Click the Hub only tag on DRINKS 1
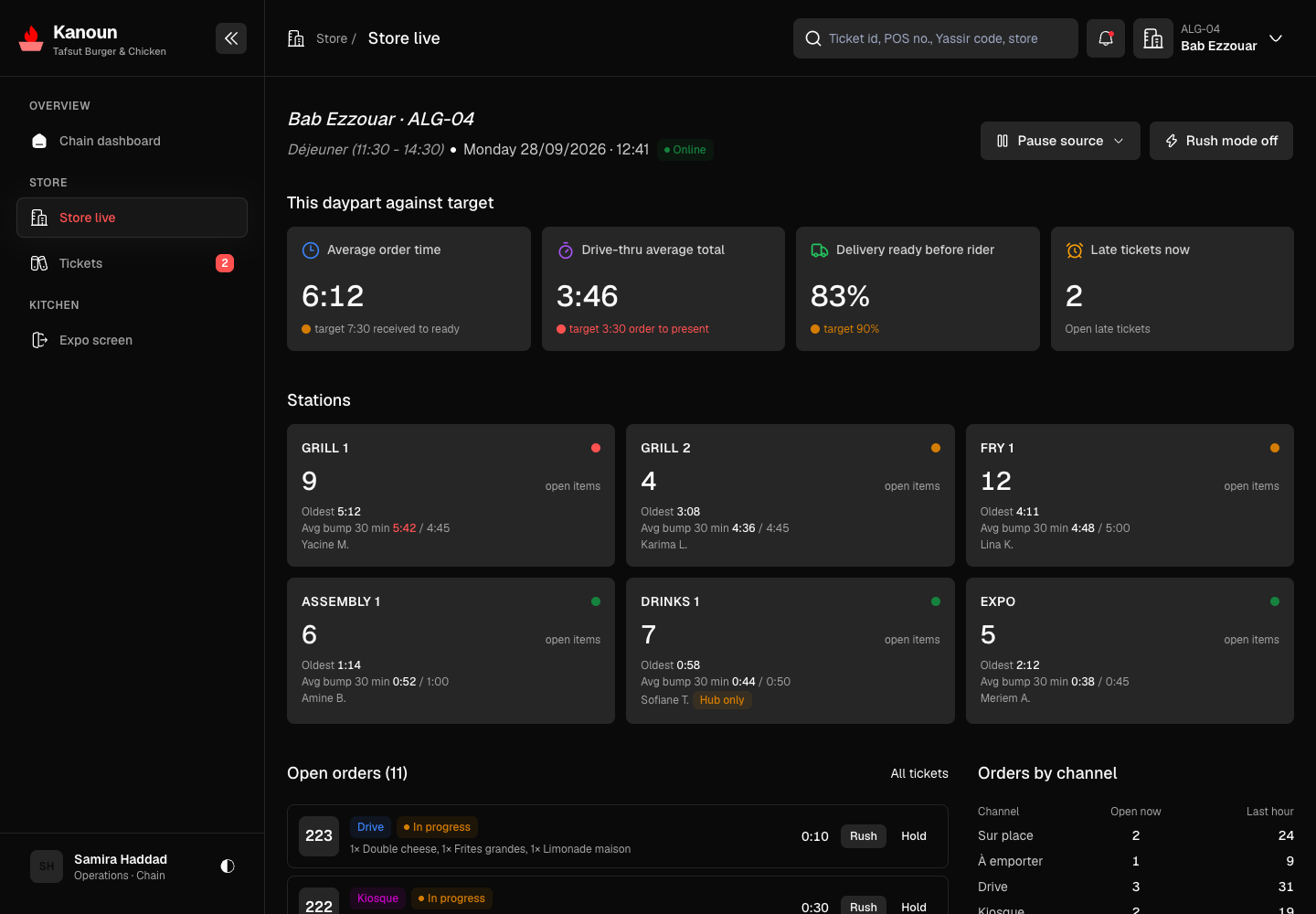The width and height of the screenshot is (1316, 914). [722, 700]
